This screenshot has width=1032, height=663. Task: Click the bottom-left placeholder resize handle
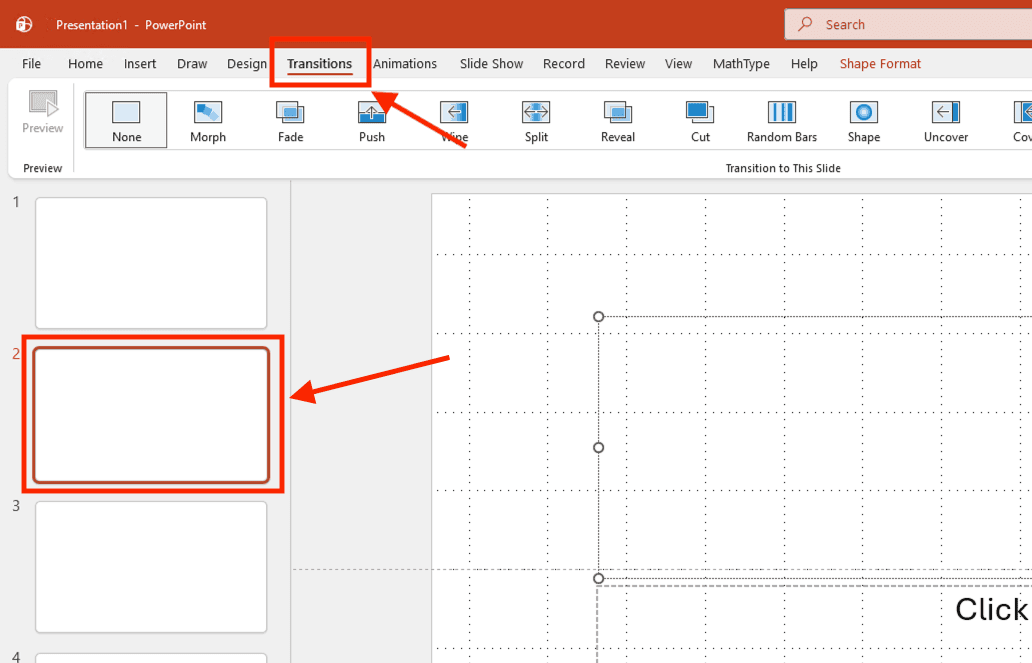tap(598, 578)
